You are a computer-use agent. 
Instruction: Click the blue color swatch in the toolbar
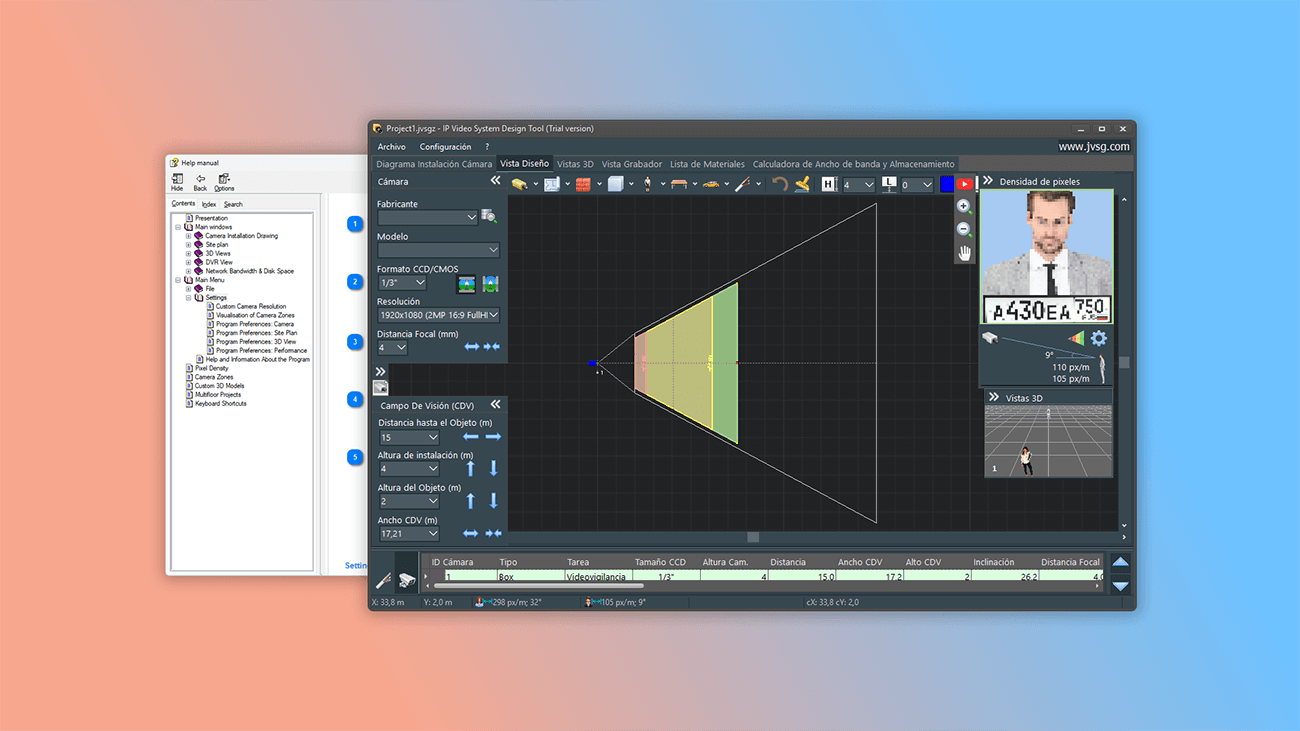pyautogui.click(x=946, y=183)
